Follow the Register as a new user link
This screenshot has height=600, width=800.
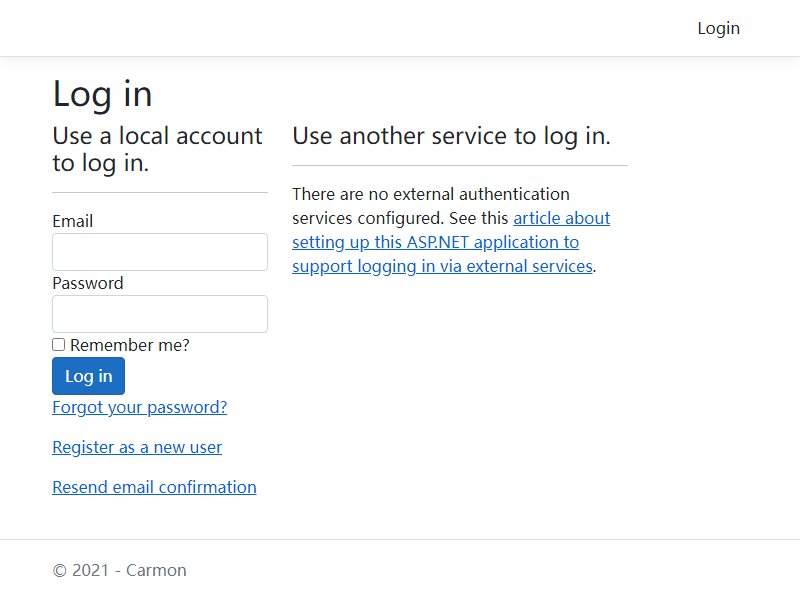point(137,447)
